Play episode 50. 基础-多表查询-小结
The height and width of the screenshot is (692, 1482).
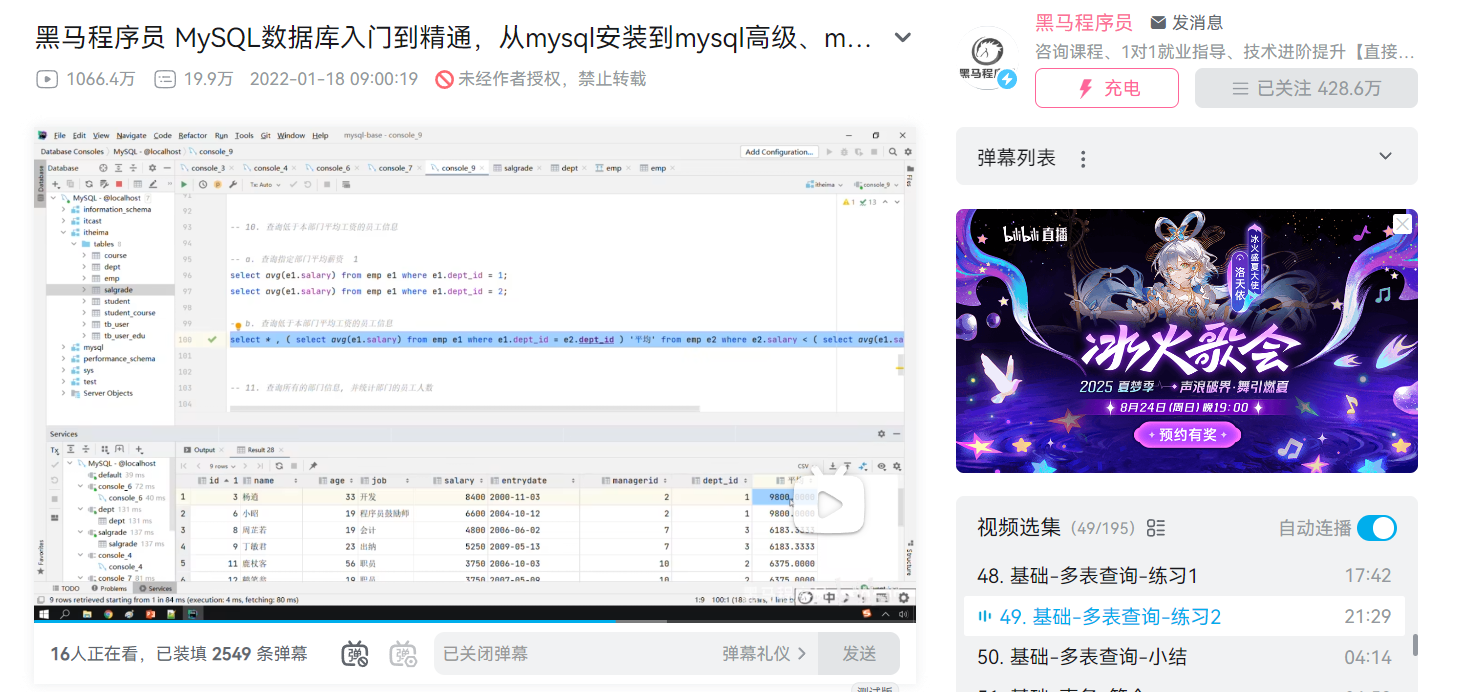(x=1184, y=657)
